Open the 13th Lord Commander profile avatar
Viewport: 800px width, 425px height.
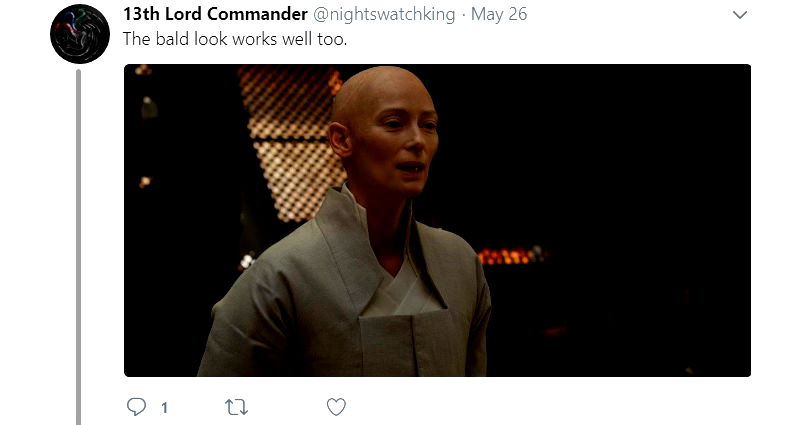point(80,34)
